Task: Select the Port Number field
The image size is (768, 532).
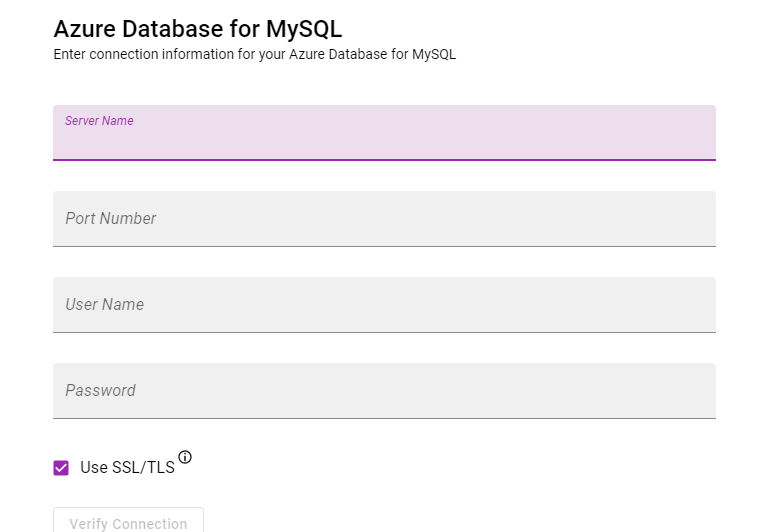Action: coord(384,219)
